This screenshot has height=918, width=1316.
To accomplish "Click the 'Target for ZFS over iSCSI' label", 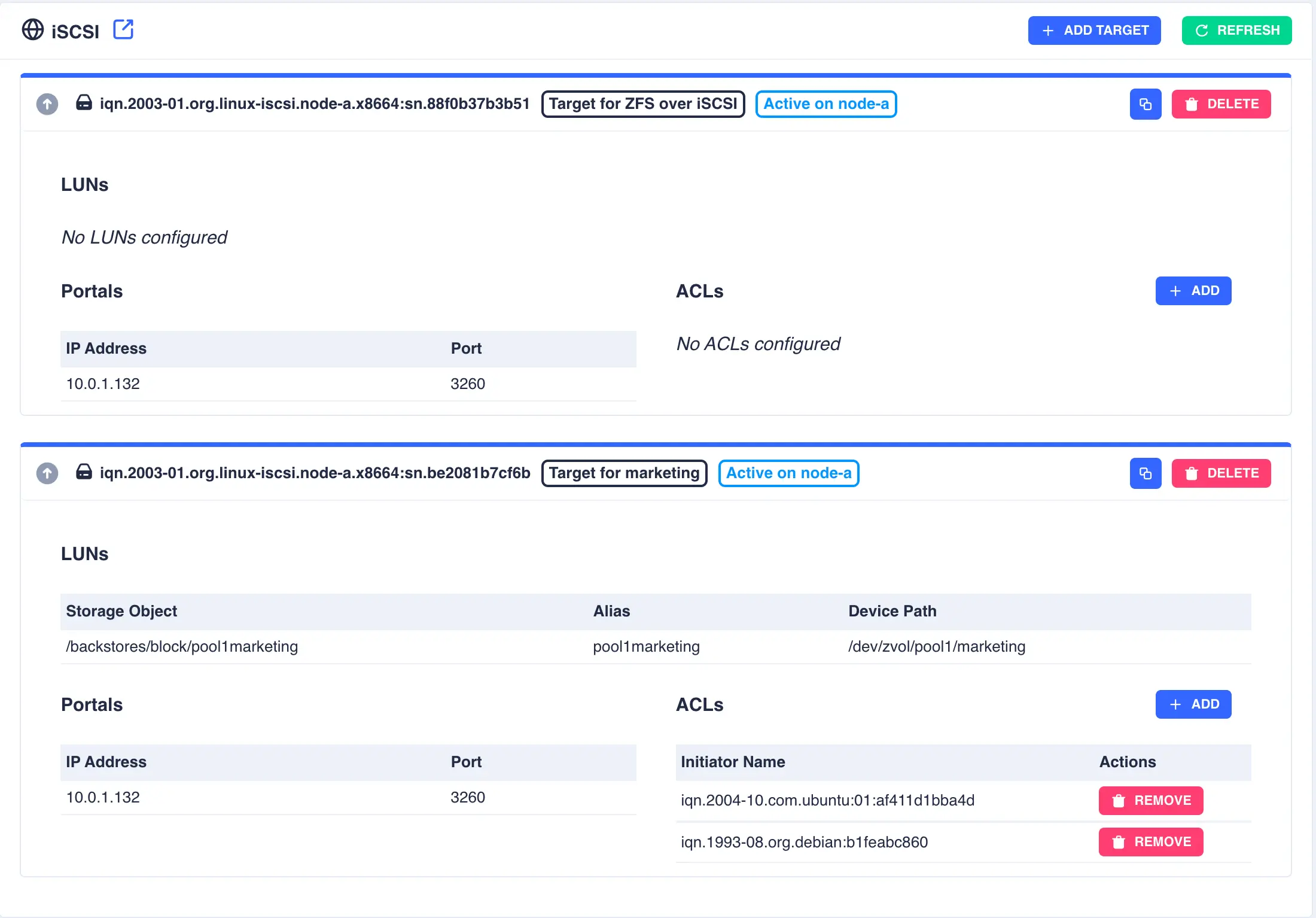I will coord(643,104).
